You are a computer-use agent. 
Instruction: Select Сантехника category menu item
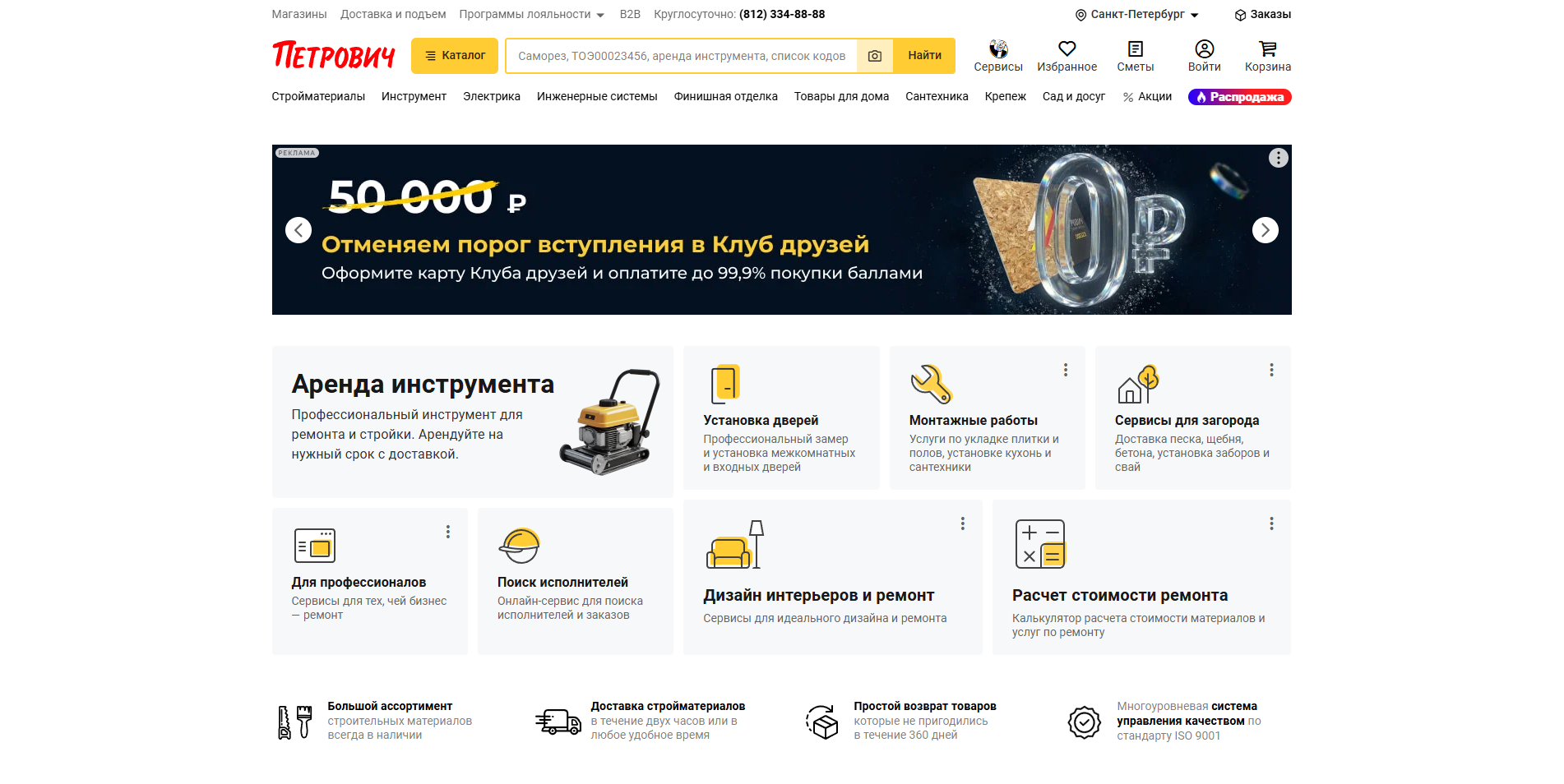click(x=937, y=96)
